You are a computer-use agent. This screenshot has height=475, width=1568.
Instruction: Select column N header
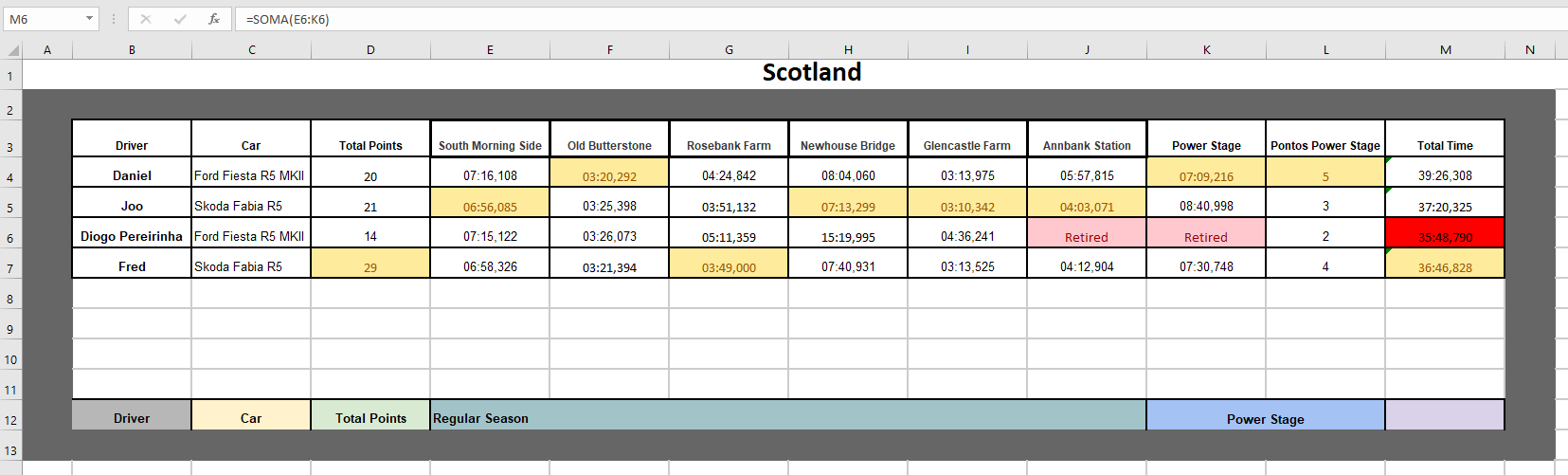(x=1529, y=50)
